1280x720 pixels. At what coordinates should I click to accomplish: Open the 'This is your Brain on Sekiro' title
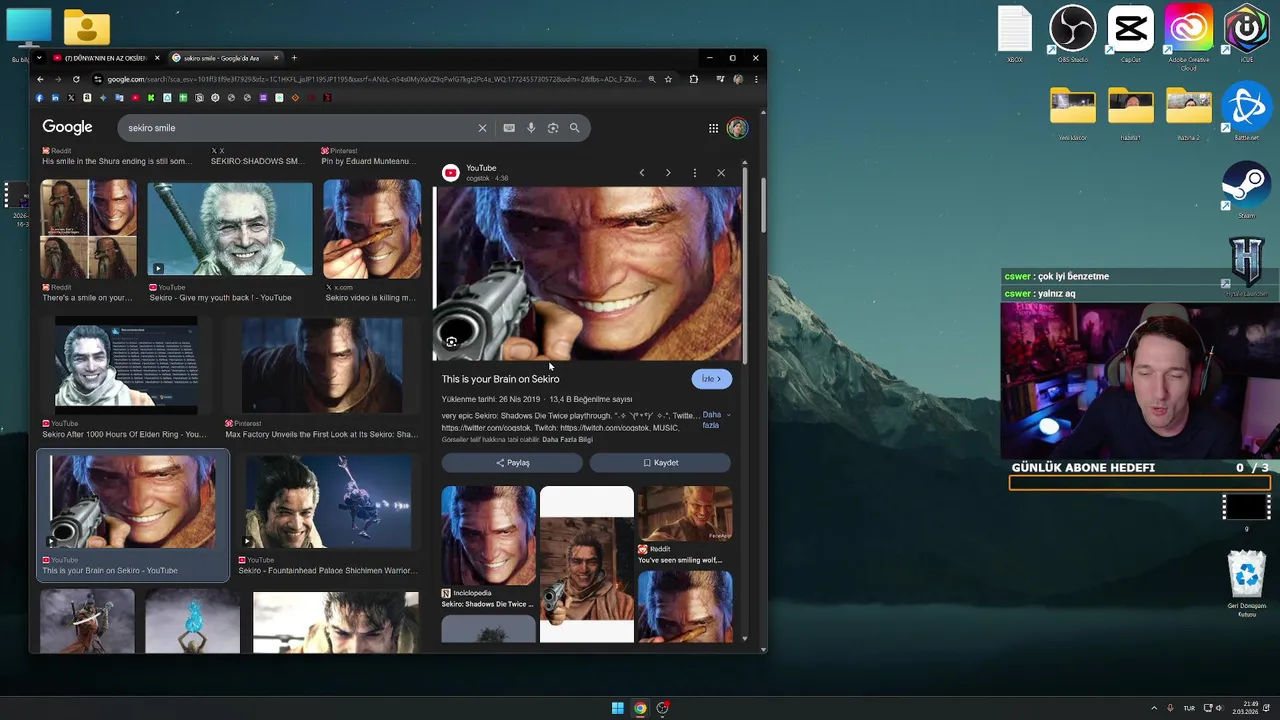tap(501, 379)
